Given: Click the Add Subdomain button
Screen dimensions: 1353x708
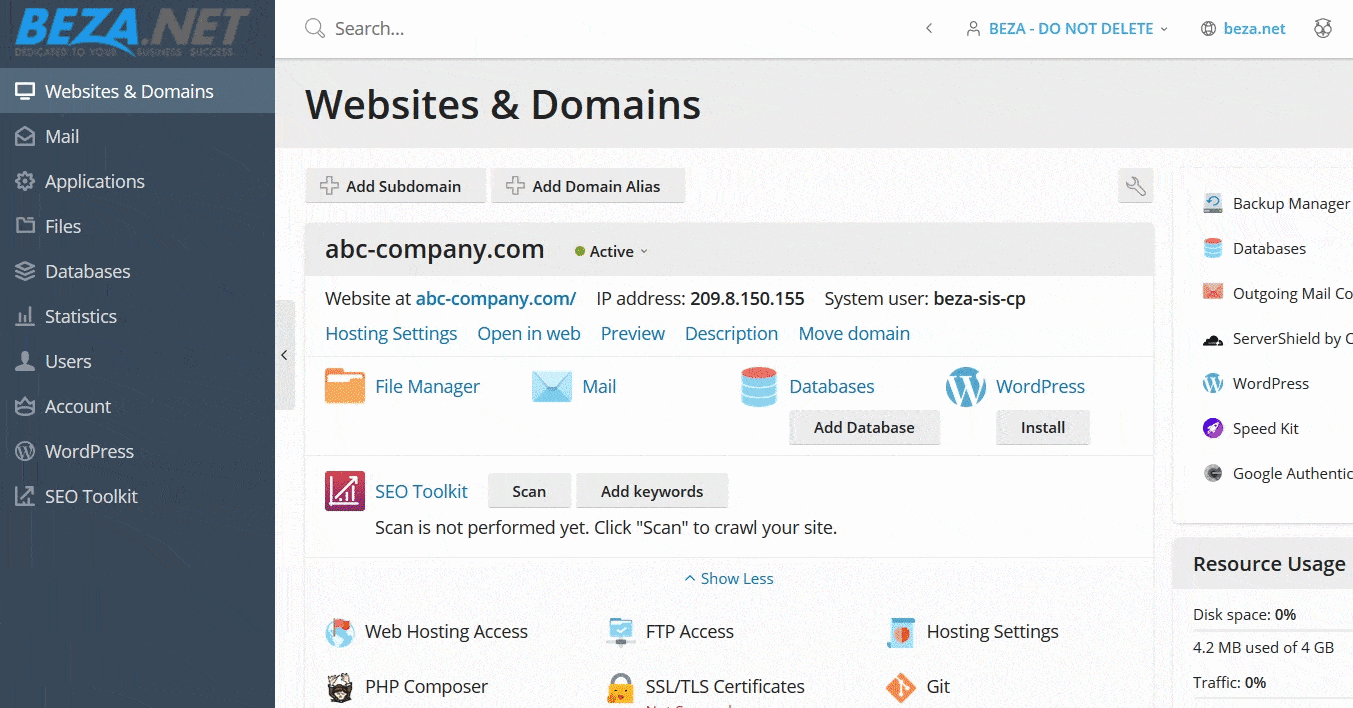Looking at the screenshot, I should [396, 186].
